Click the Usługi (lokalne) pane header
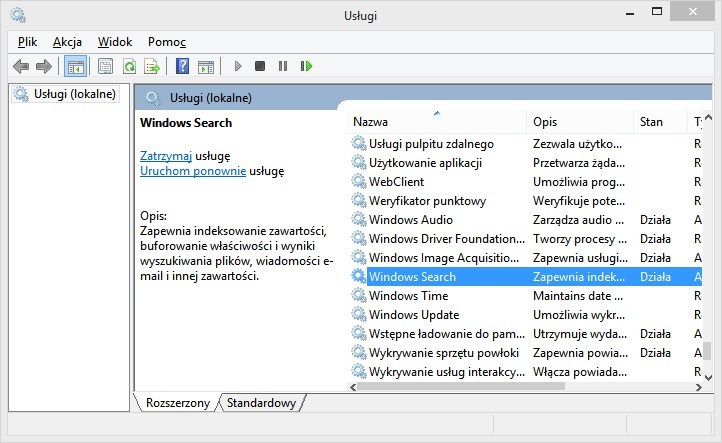The image size is (722, 443). pyautogui.click(x=210, y=98)
